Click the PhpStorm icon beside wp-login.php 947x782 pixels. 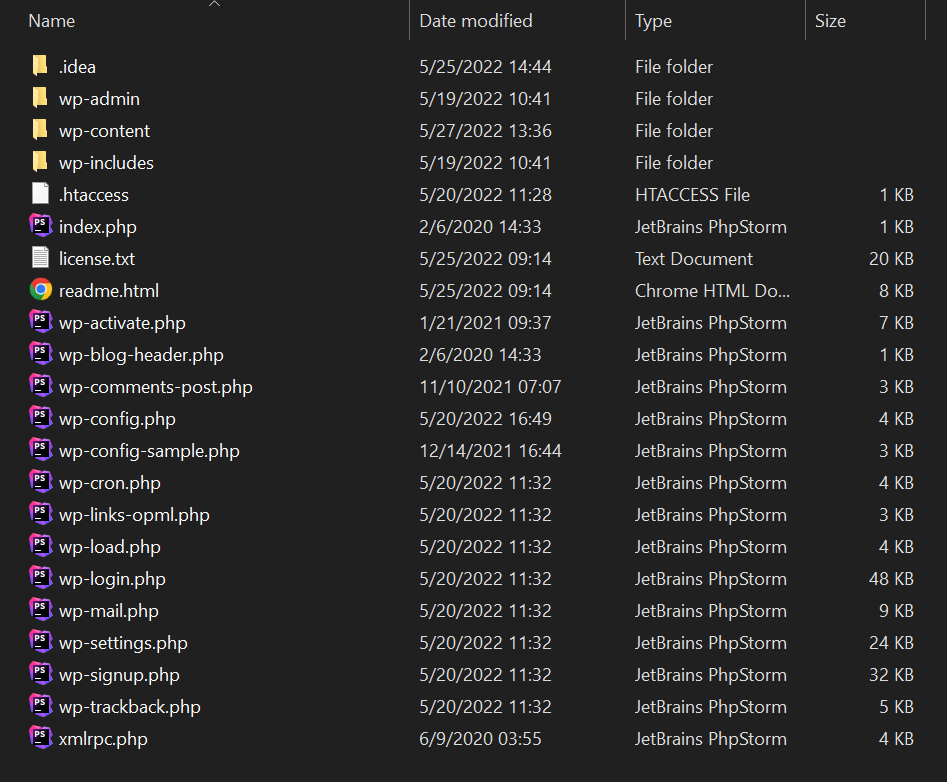40,579
